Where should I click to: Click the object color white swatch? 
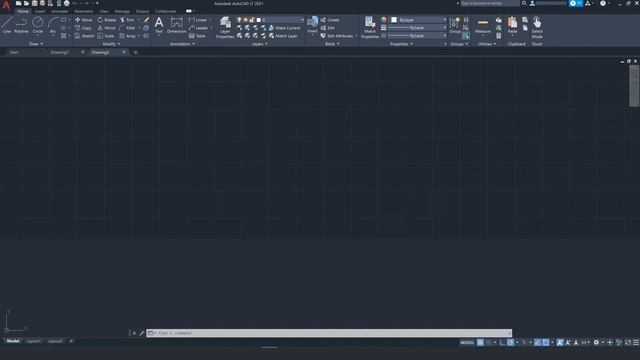click(394, 20)
